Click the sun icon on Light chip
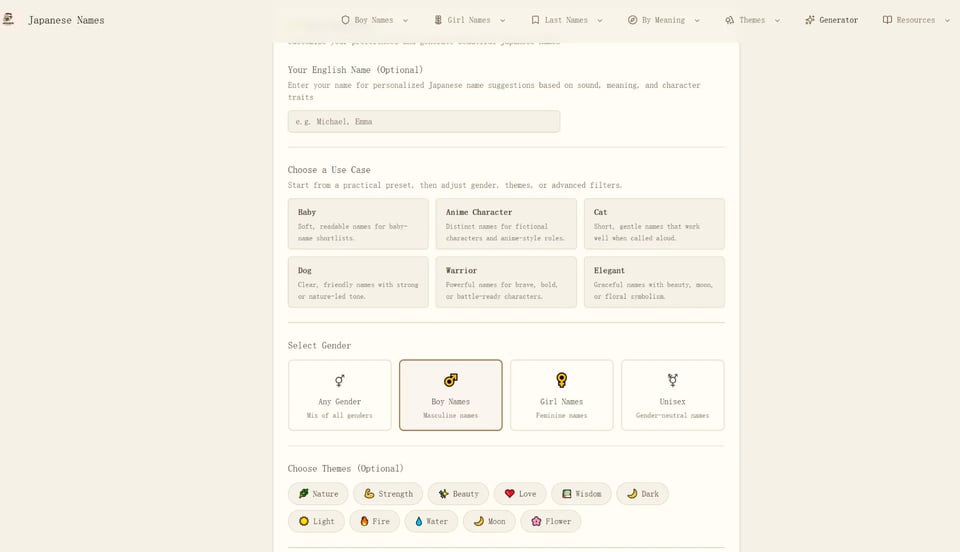The height and width of the screenshot is (552, 960). pyautogui.click(x=304, y=521)
